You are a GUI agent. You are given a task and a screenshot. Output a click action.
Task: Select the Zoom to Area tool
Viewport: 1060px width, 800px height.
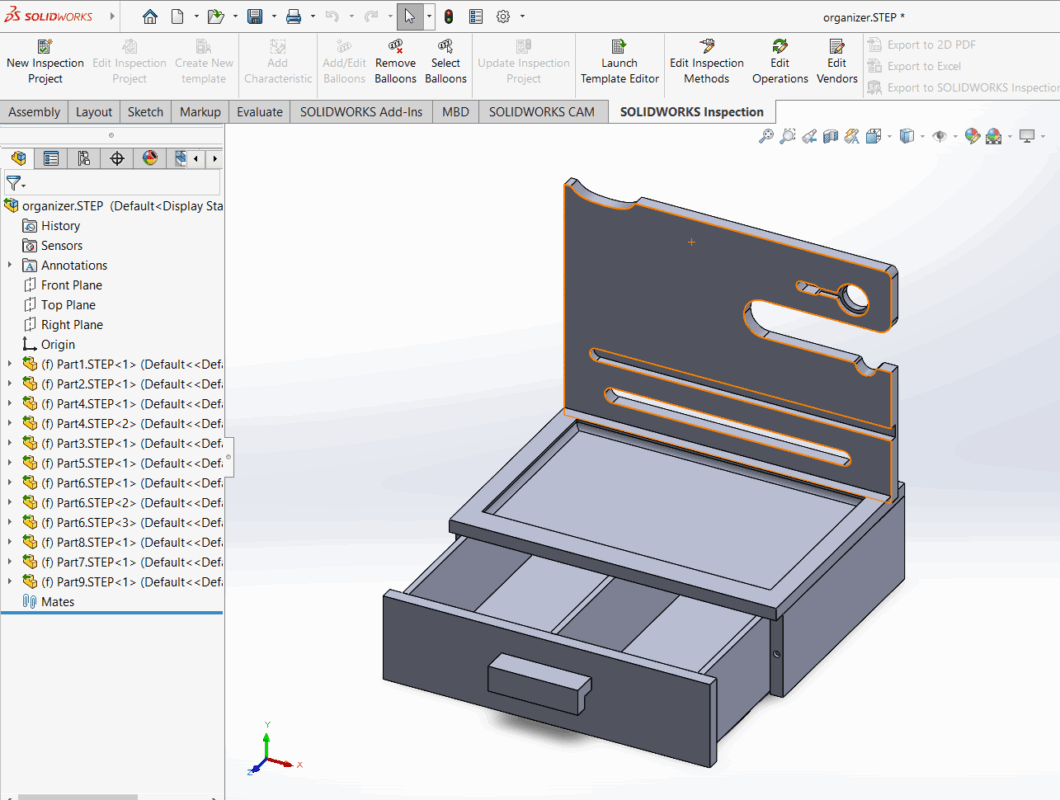pos(788,137)
